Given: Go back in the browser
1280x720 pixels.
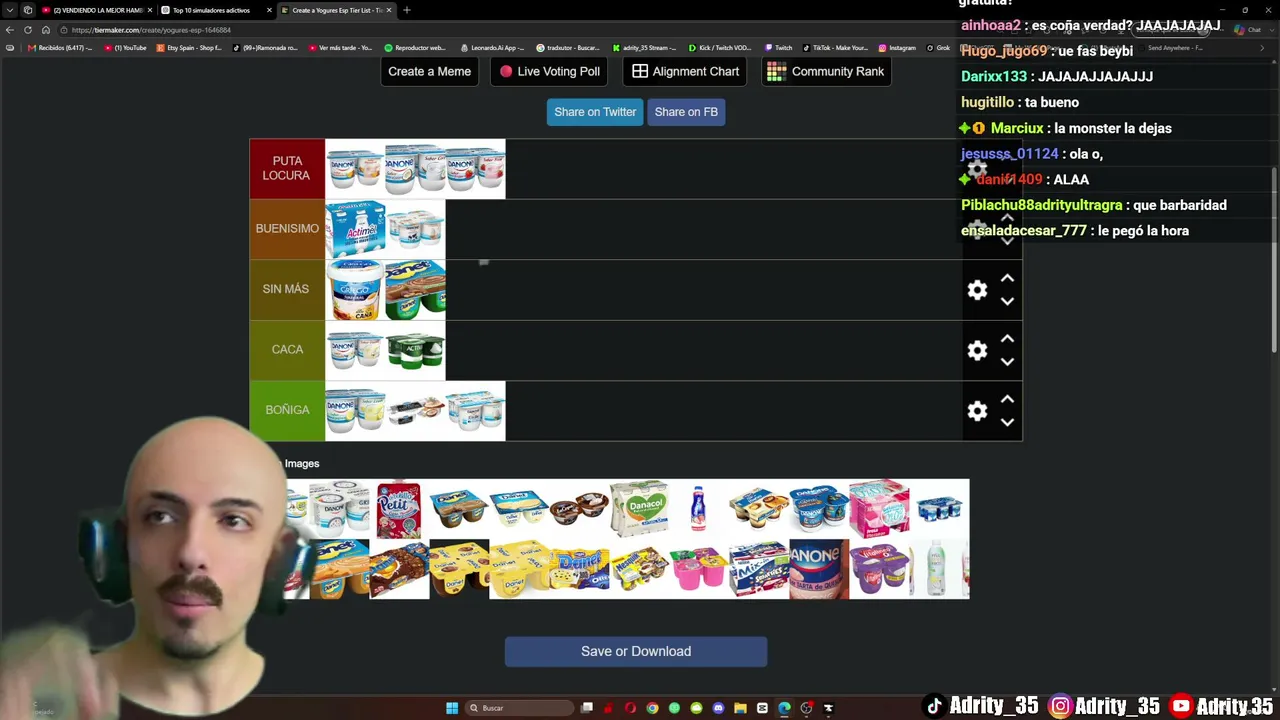Looking at the screenshot, I should [x=10, y=30].
